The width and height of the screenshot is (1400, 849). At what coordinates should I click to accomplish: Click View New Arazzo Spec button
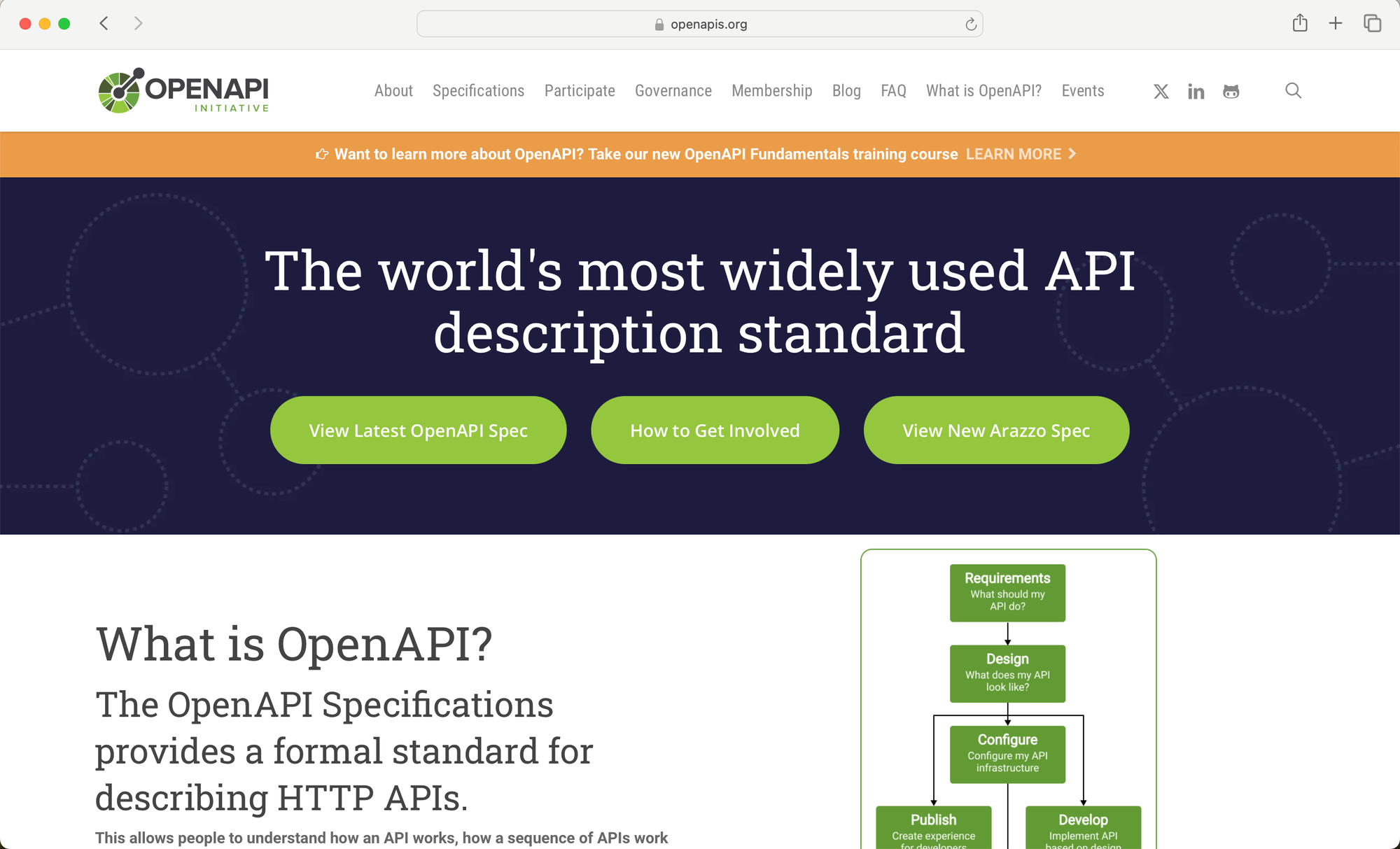pyautogui.click(x=996, y=430)
